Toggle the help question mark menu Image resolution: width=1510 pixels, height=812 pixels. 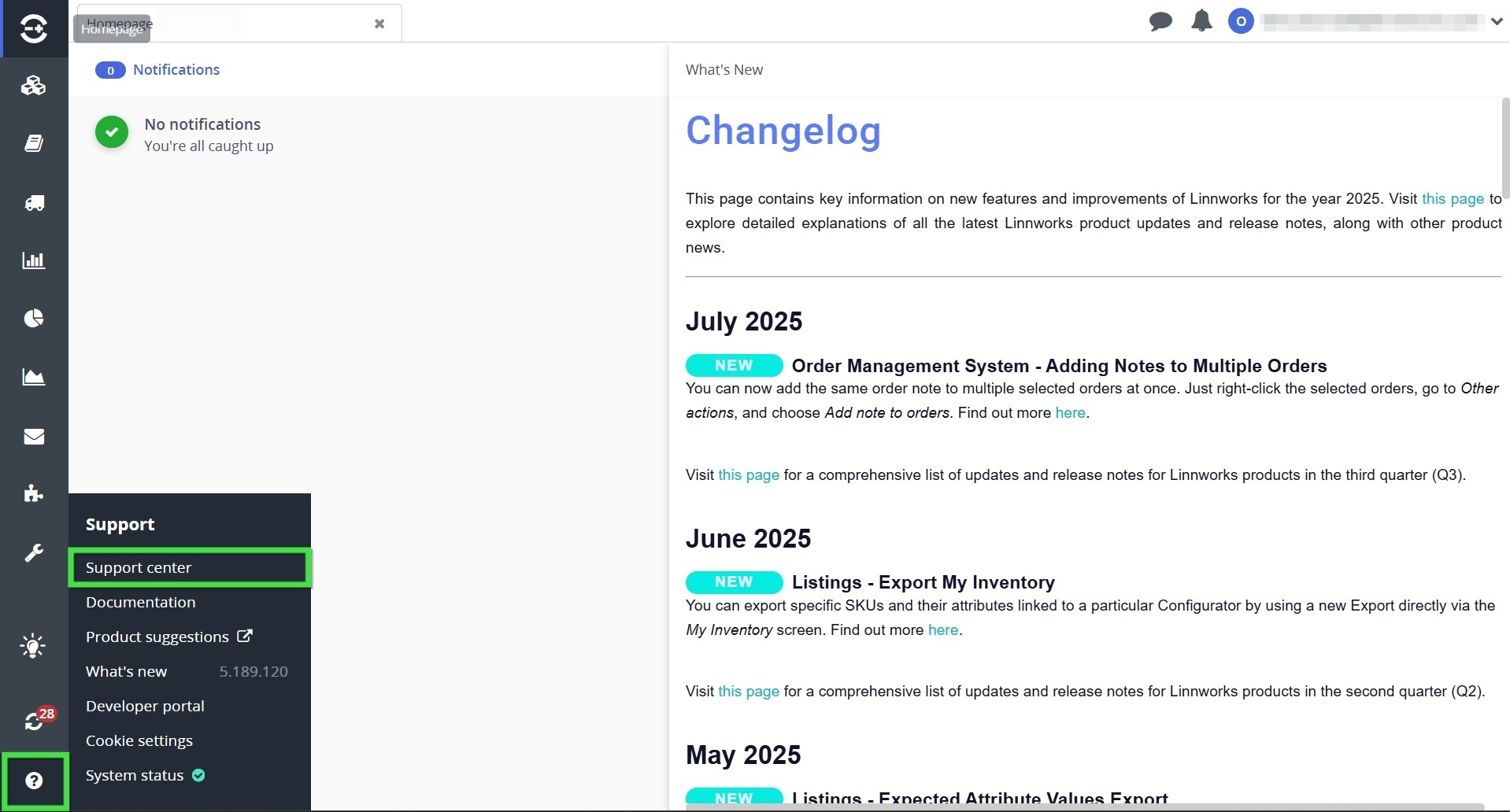(34, 781)
